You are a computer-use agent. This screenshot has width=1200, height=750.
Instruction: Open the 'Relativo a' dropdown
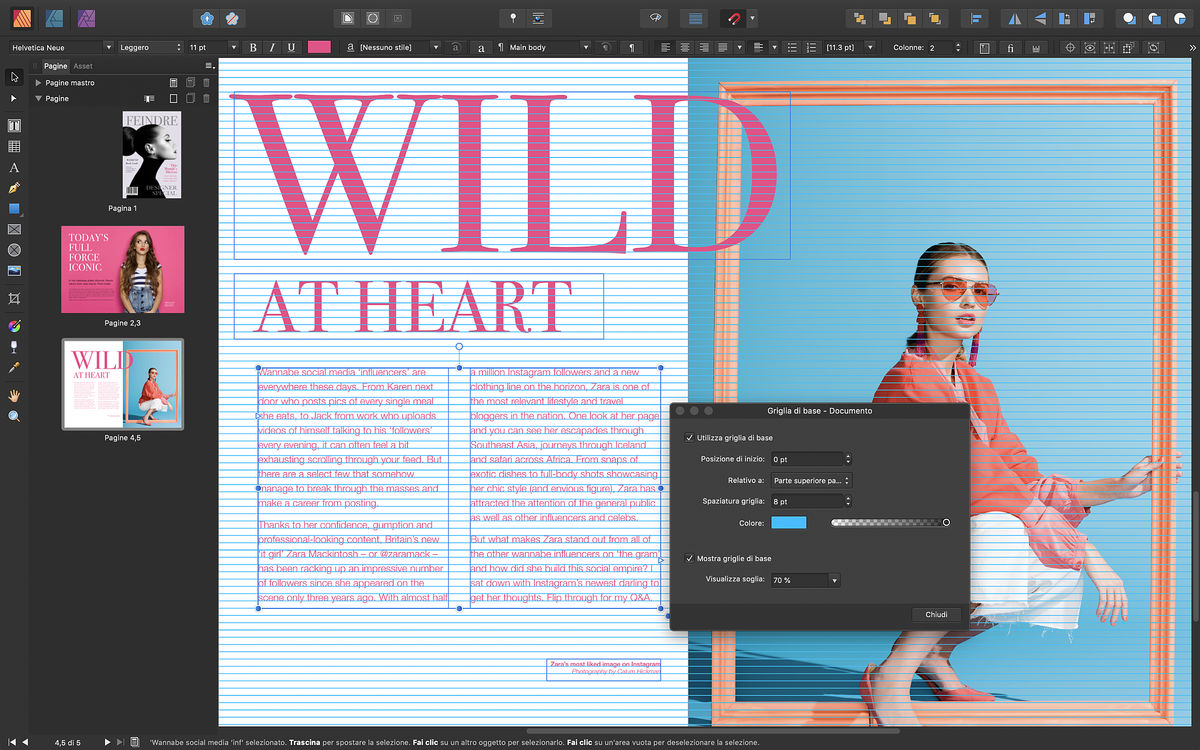point(810,480)
